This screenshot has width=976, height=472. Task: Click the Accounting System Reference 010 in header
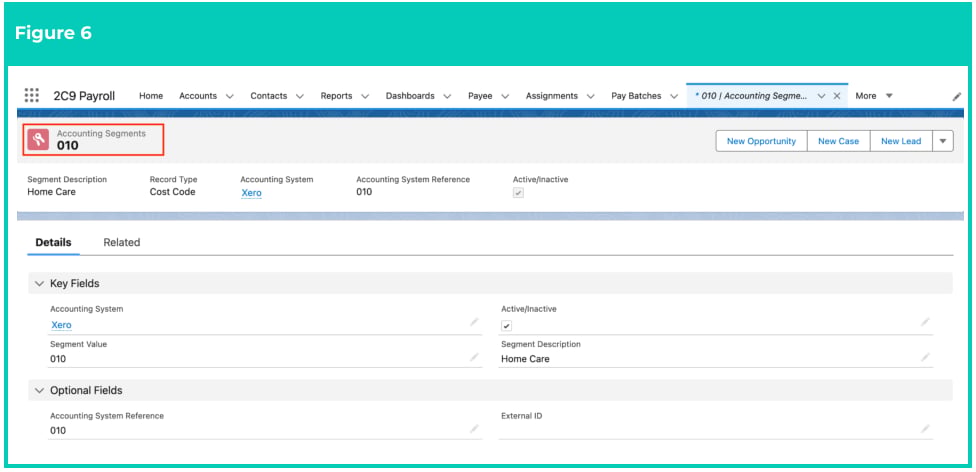pyautogui.click(x=364, y=192)
